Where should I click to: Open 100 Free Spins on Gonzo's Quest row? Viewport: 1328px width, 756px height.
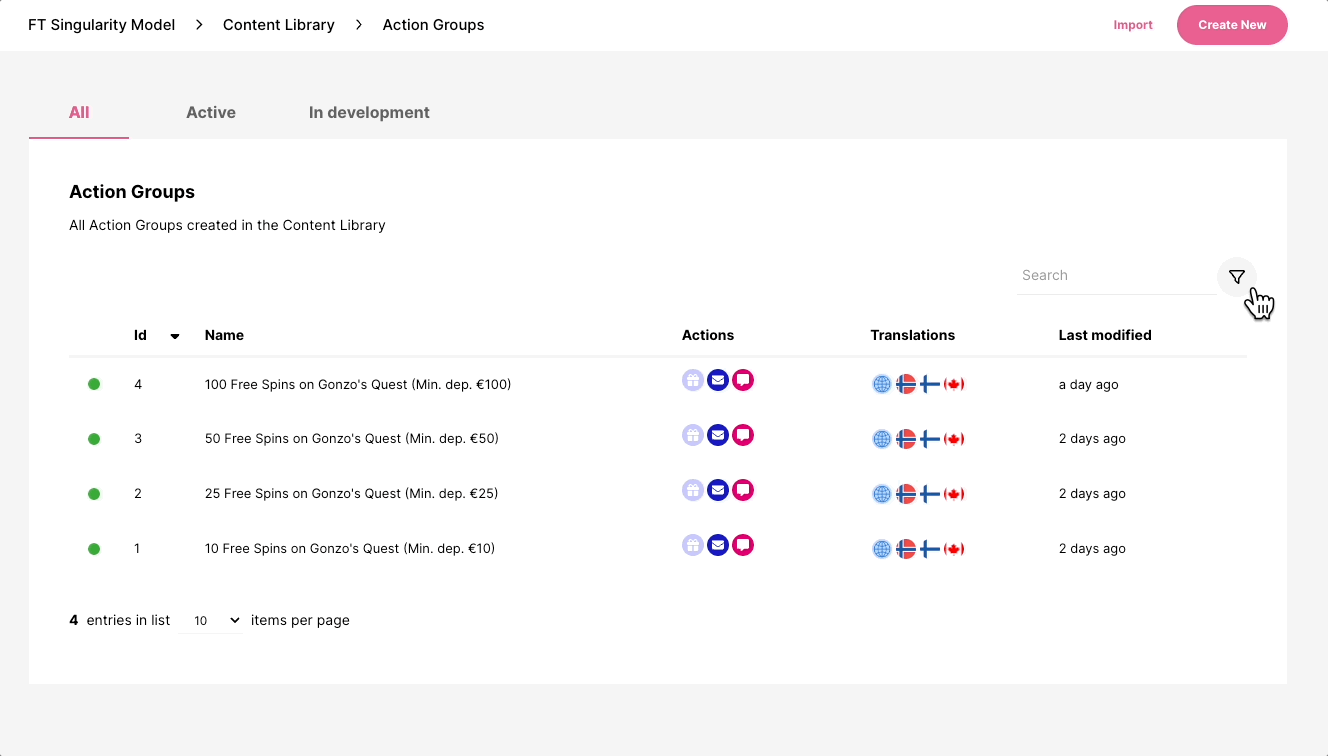click(358, 385)
